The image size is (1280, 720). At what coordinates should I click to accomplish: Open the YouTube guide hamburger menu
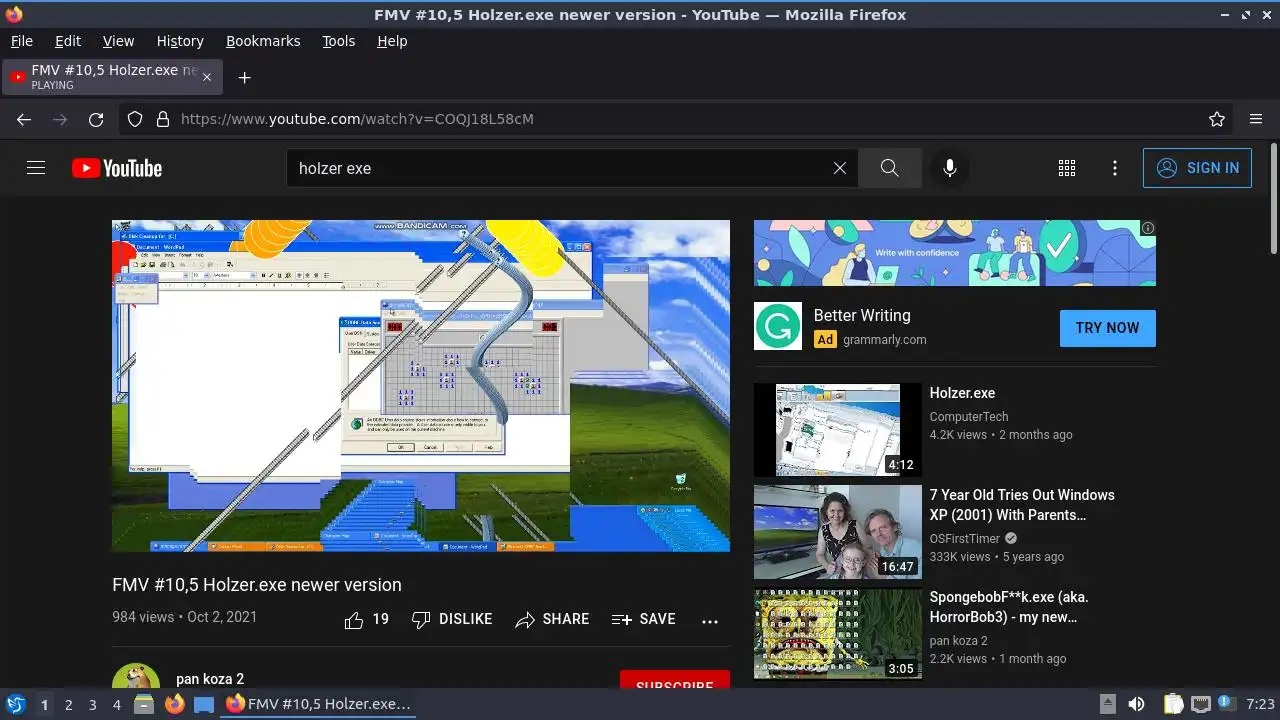[x=36, y=168]
